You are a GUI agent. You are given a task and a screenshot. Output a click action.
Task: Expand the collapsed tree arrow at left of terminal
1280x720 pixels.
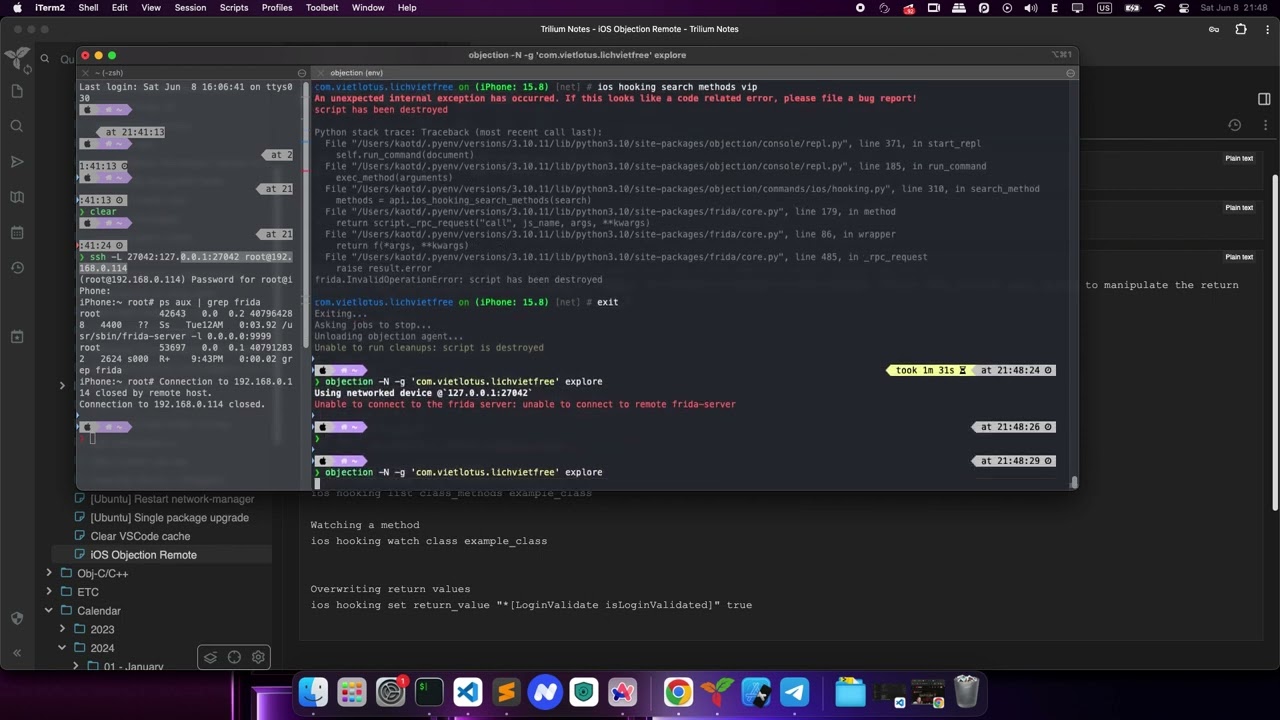(62, 386)
